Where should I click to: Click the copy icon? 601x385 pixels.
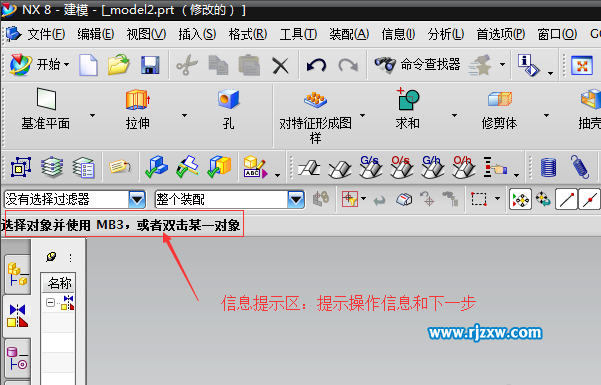[x=218, y=65]
